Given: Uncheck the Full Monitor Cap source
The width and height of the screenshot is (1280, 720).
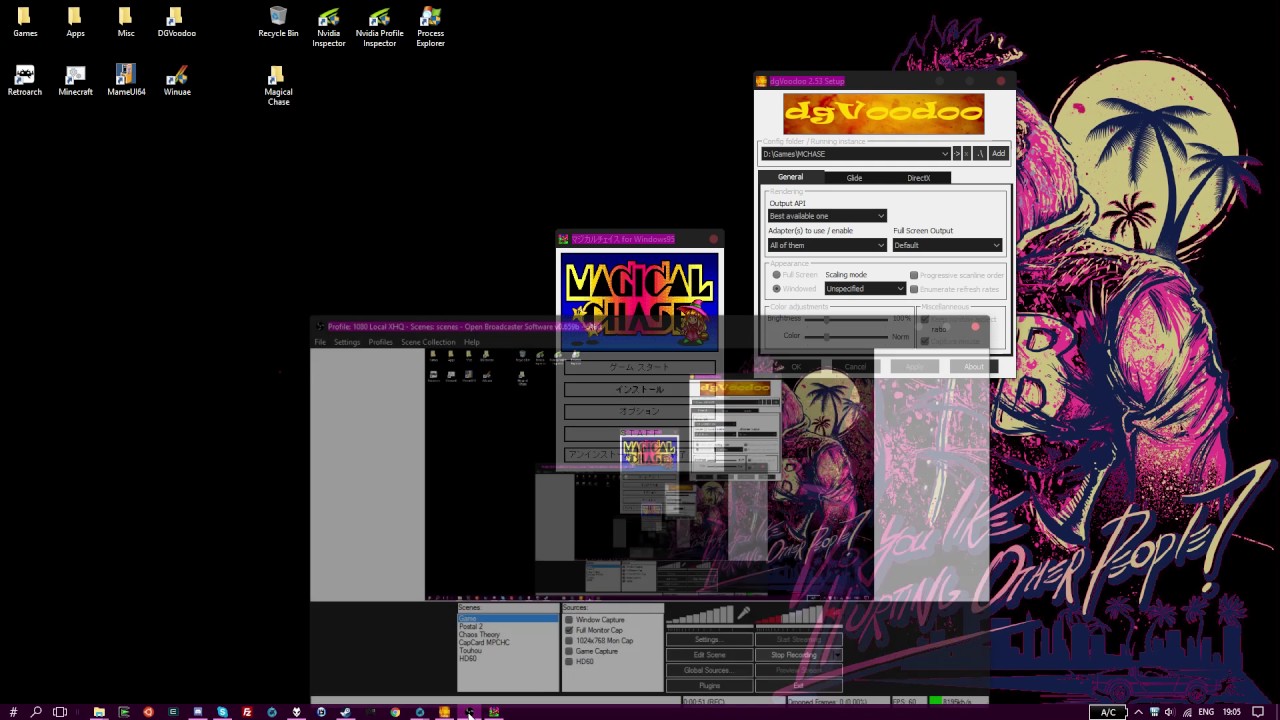Looking at the screenshot, I should [569, 630].
